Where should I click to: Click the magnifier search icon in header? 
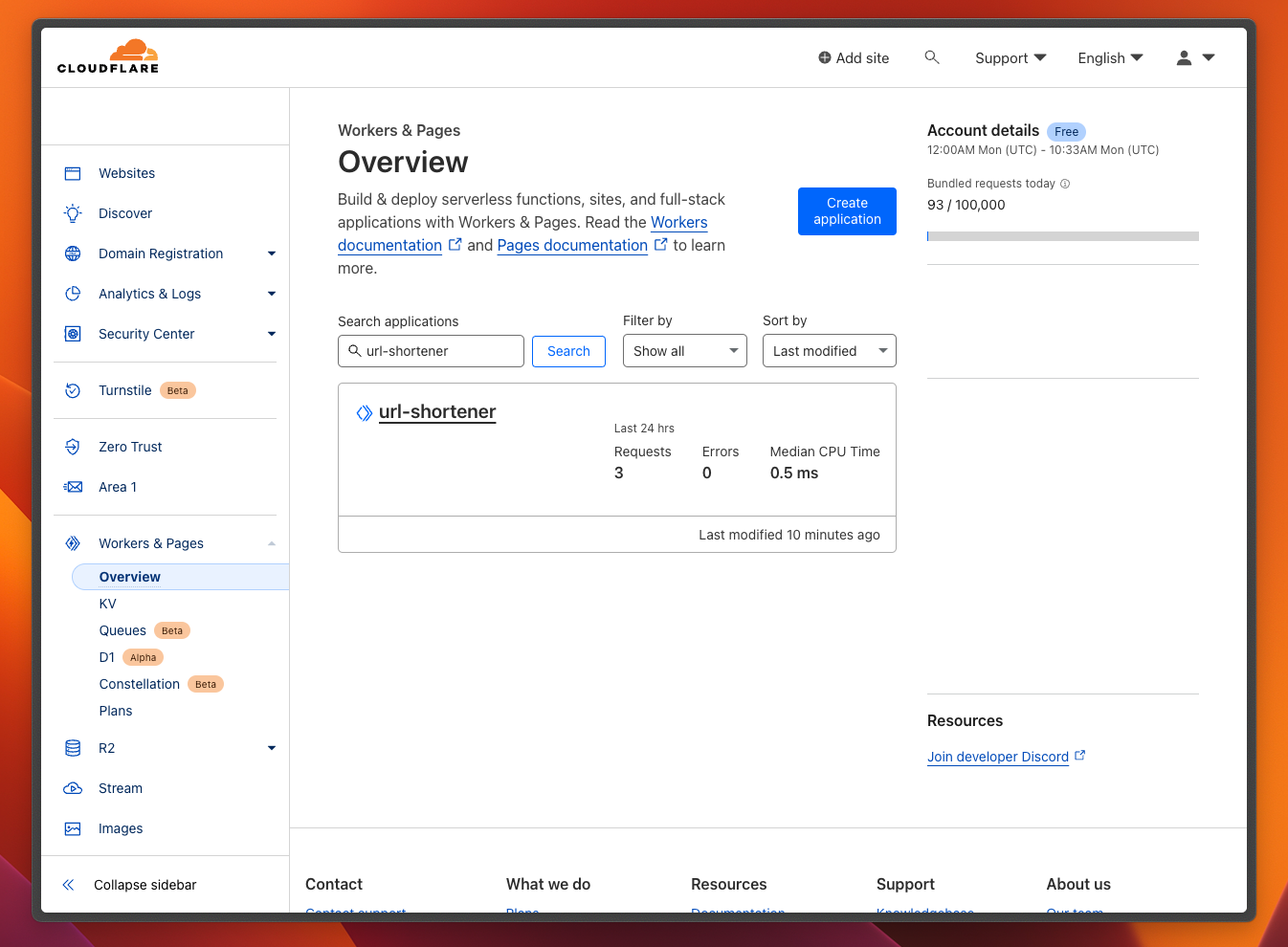pyautogui.click(x=931, y=57)
